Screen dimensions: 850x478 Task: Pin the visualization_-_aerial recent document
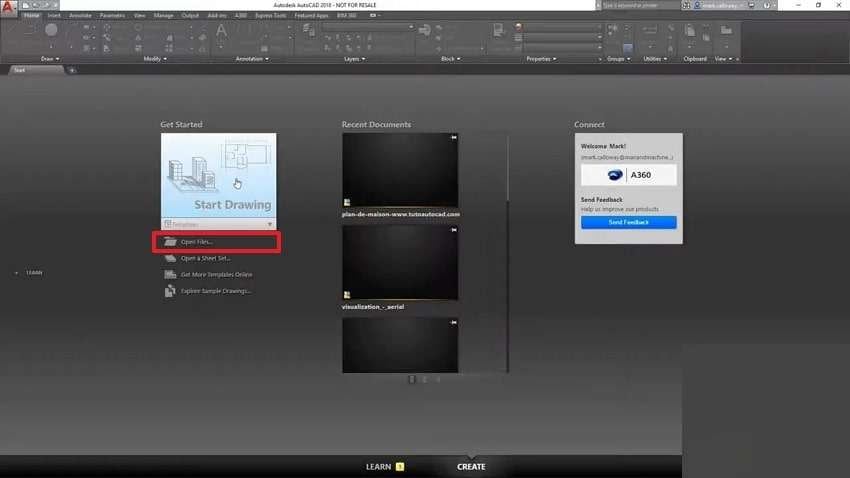pos(454,230)
